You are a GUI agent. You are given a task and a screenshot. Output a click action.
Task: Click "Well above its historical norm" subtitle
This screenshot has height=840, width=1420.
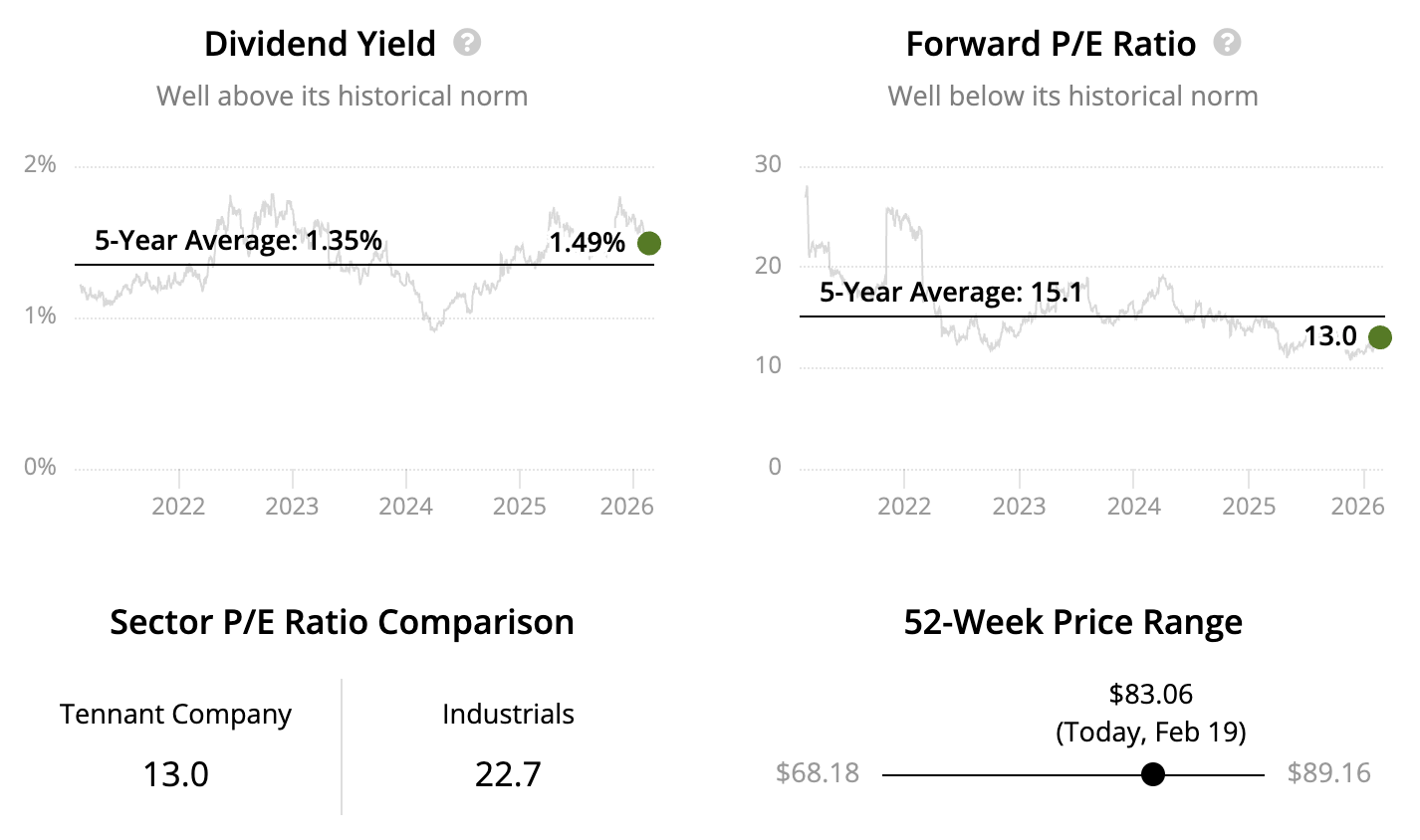342,97
